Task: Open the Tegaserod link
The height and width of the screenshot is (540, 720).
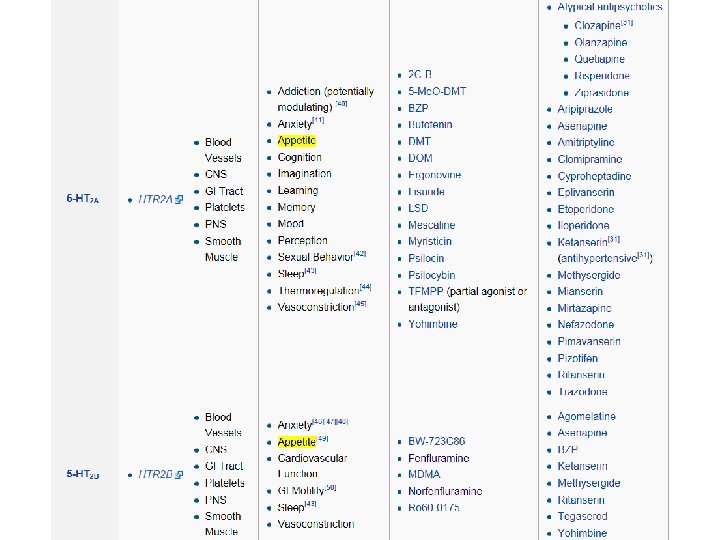Action: 582,517
